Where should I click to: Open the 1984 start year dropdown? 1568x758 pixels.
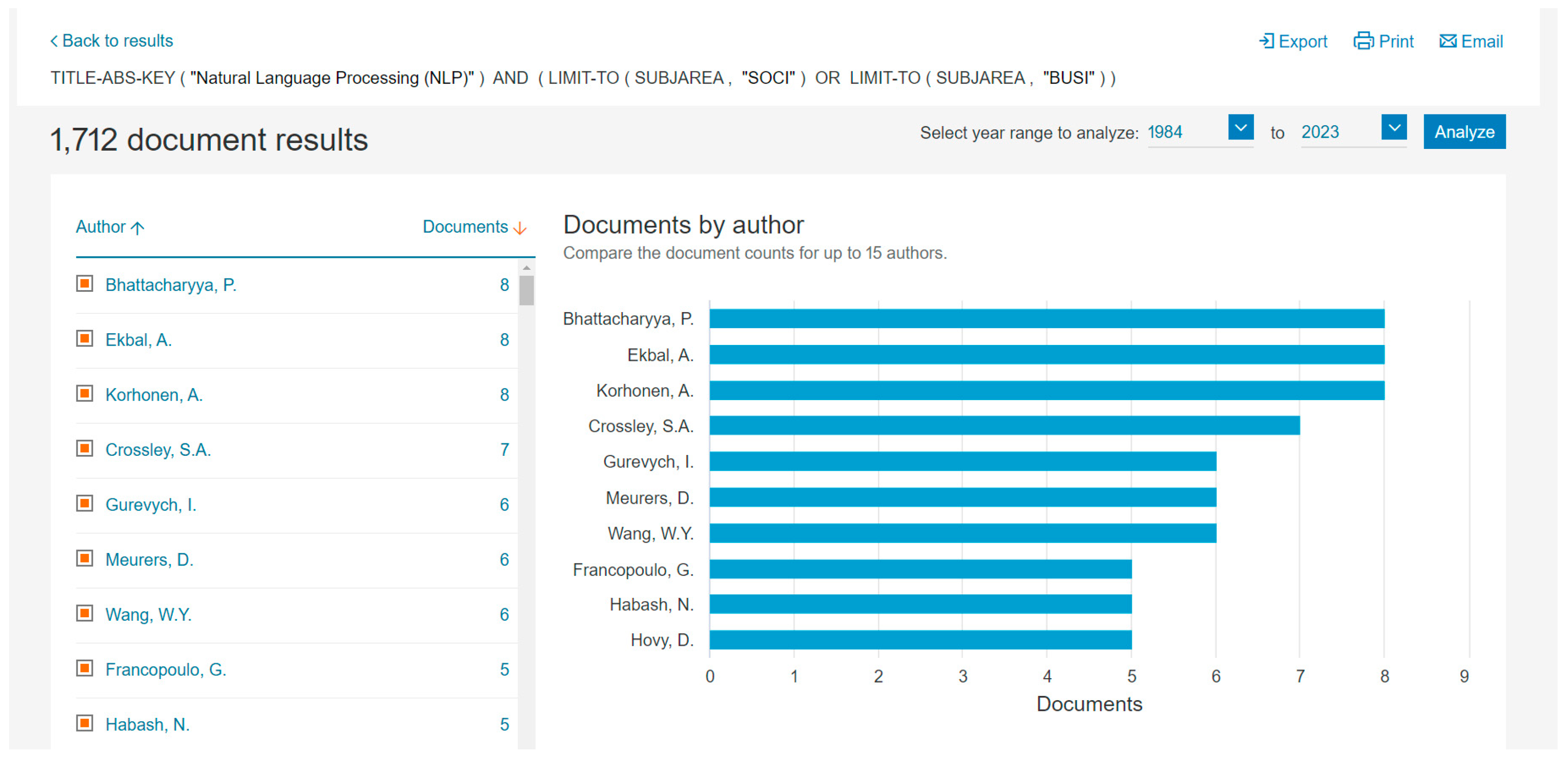click(x=1241, y=128)
